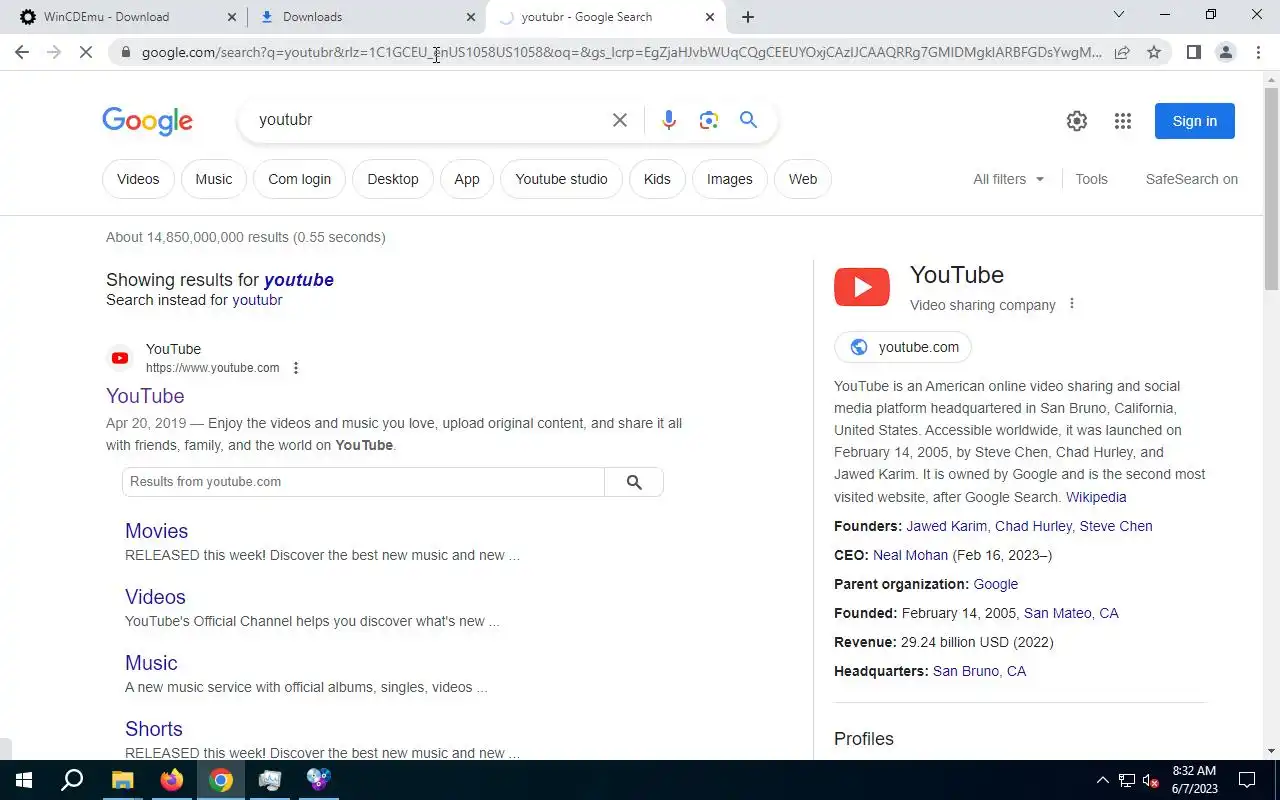
Task: Show hidden system tray icons
Action: (1103, 780)
